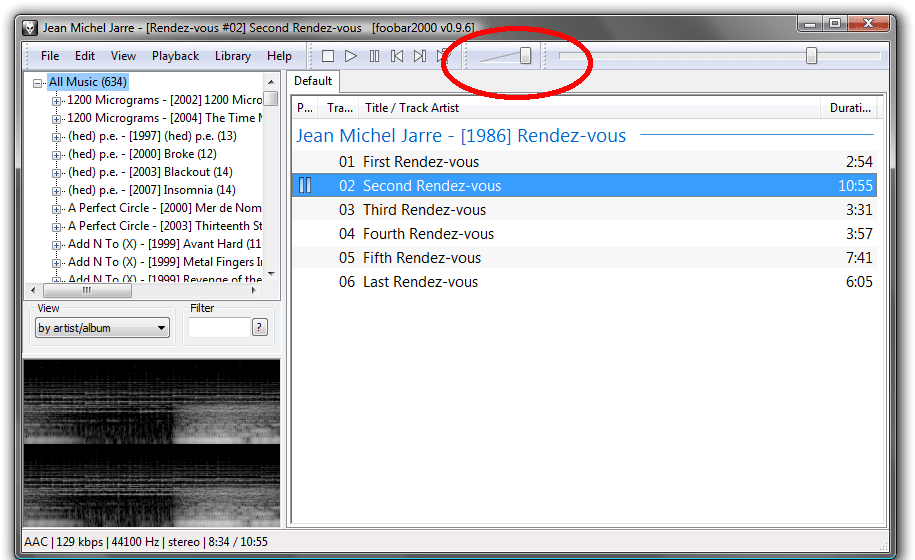Select track 02 Second Rendez-vous
The width and height of the screenshot is (915, 560).
[584, 186]
